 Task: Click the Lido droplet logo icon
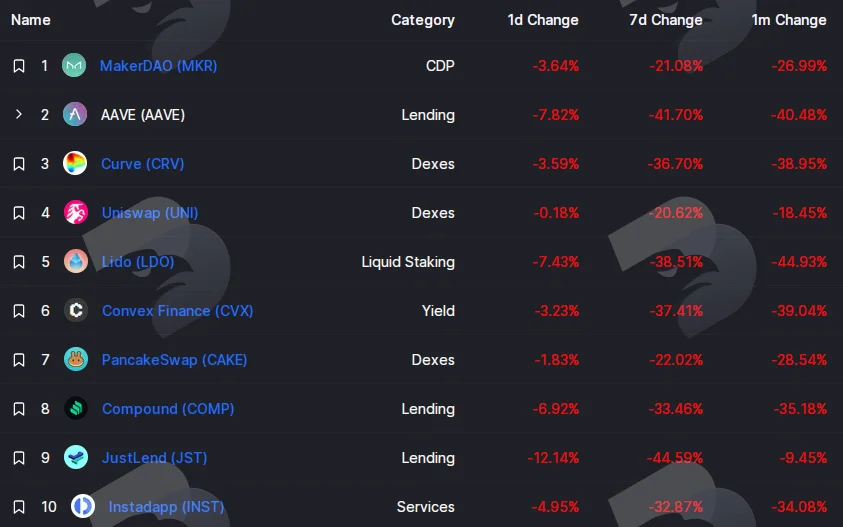76,261
